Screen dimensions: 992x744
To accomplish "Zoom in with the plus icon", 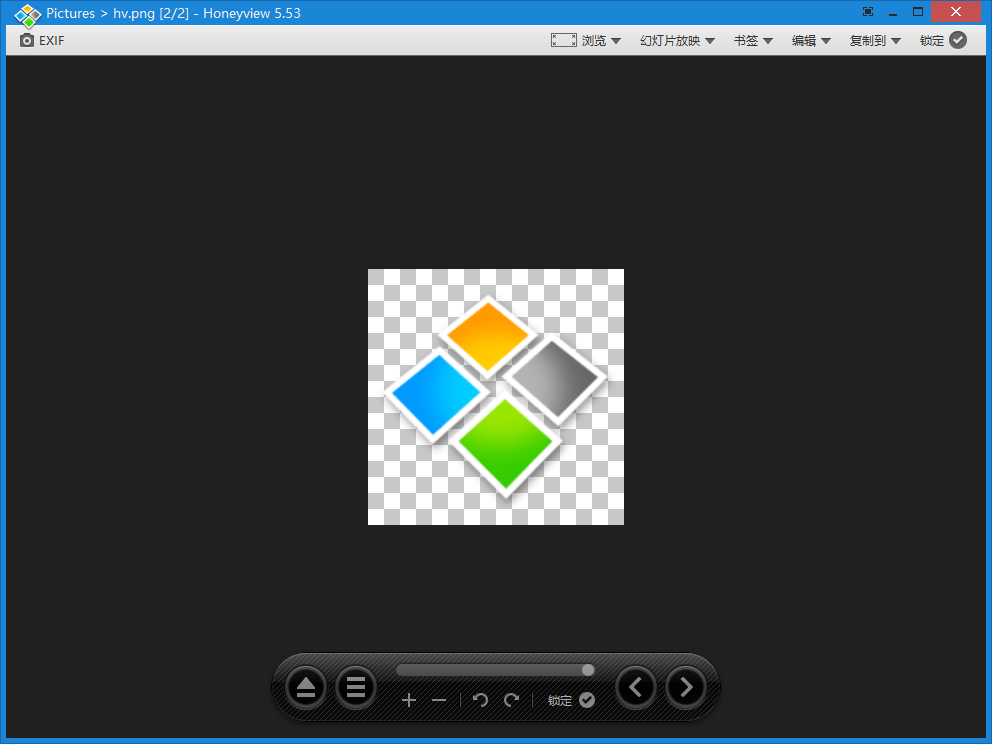I will 409,700.
